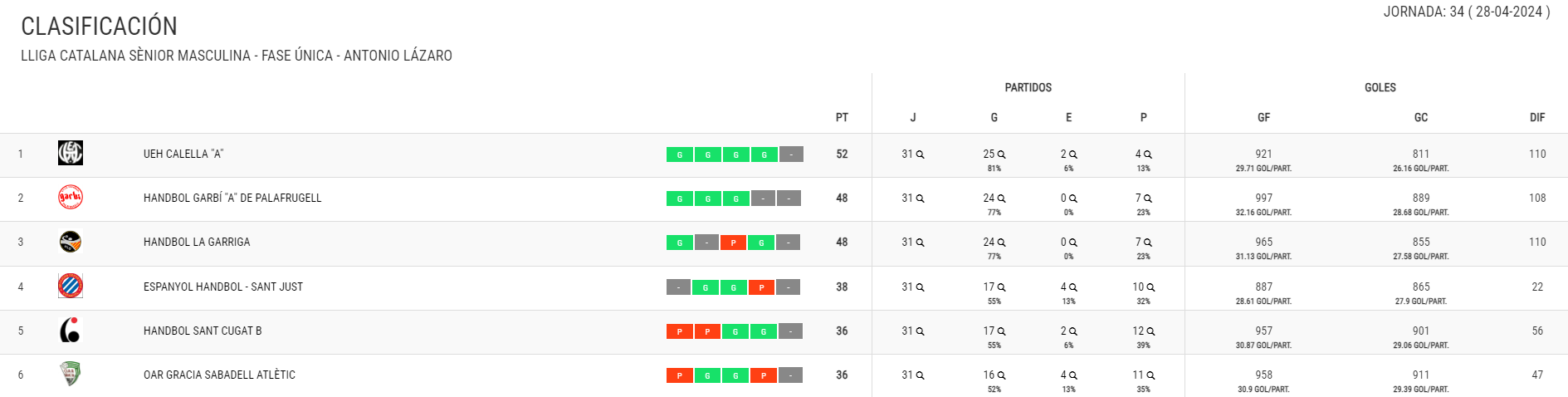
Task: Click the Handbol Sant Cugat B logo
Action: click(x=71, y=331)
